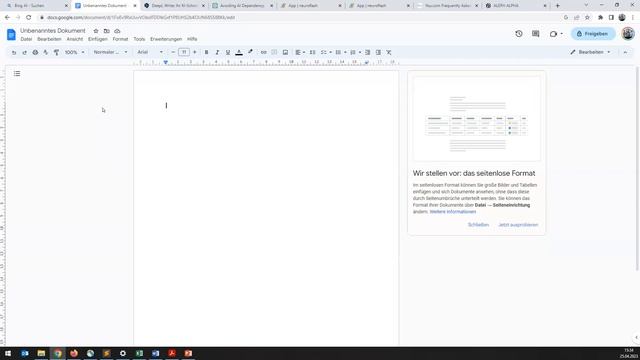Show the document outline icon

[17, 73]
